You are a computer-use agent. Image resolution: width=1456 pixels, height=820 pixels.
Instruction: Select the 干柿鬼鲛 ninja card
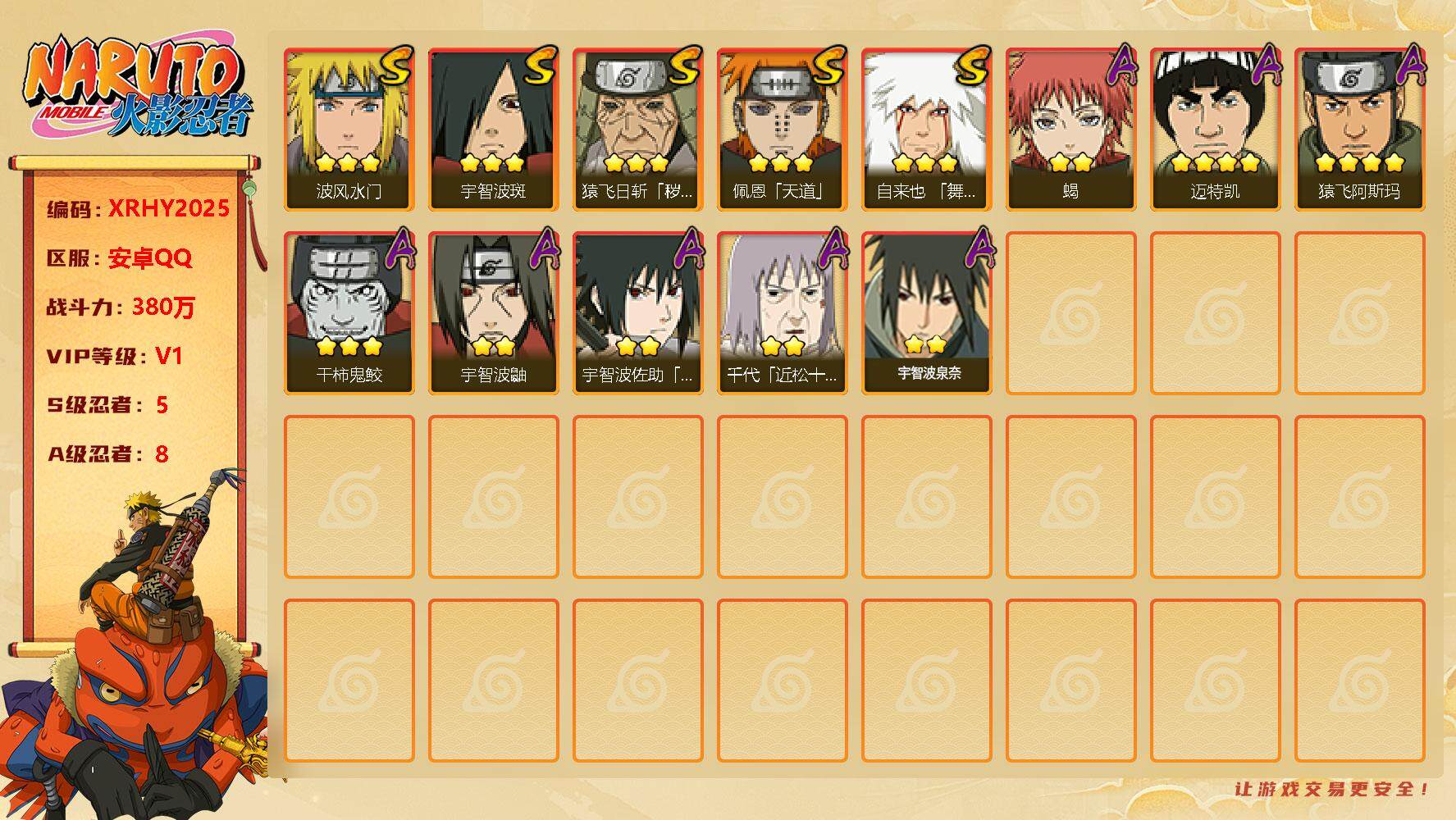pos(349,313)
